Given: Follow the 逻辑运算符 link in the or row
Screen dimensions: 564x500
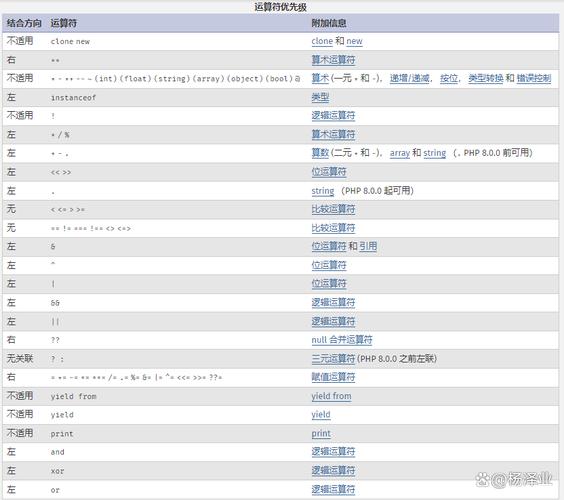Looking at the screenshot, I should [333, 490].
